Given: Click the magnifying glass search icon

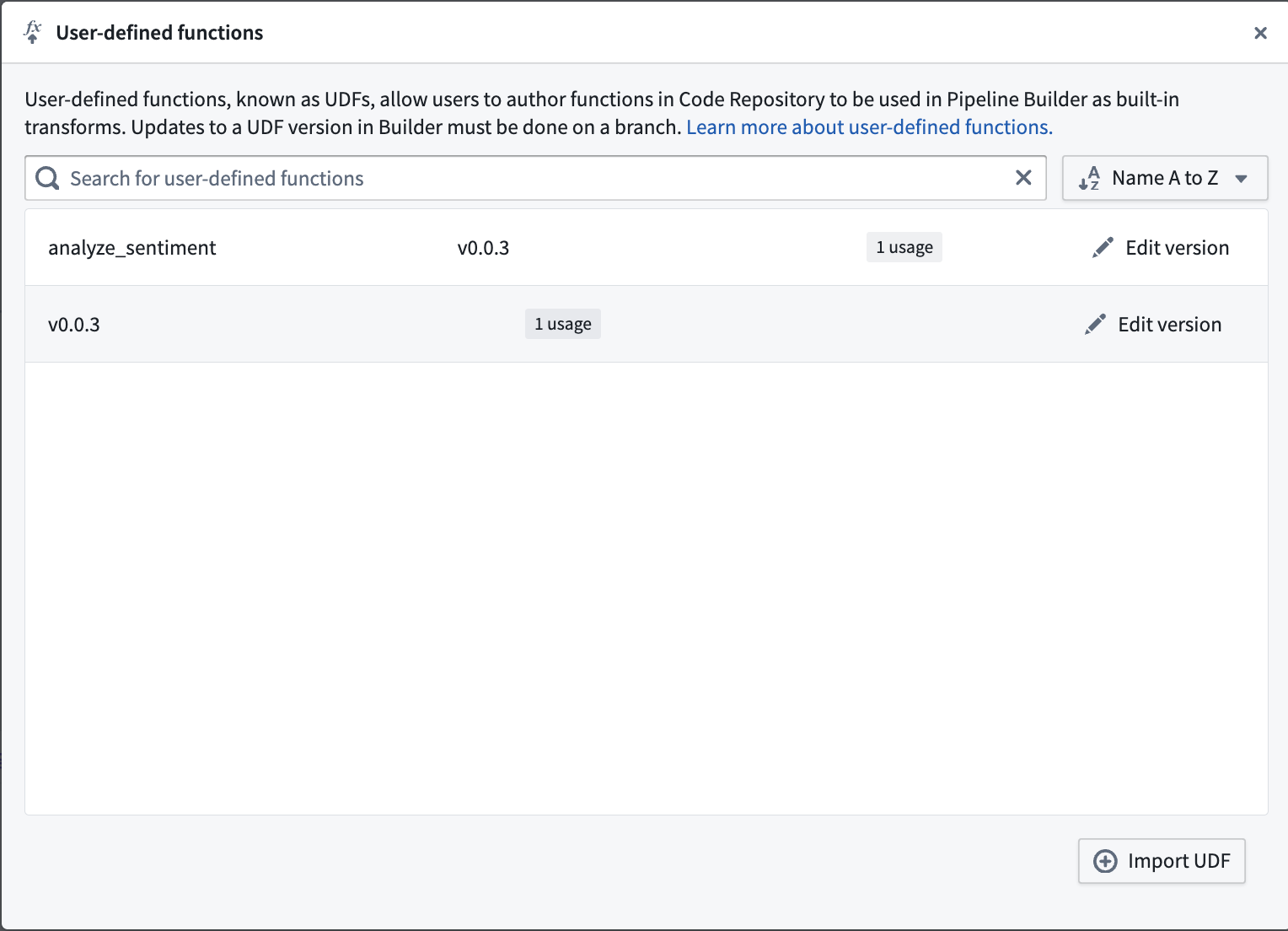Looking at the screenshot, I should coord(46,178).
